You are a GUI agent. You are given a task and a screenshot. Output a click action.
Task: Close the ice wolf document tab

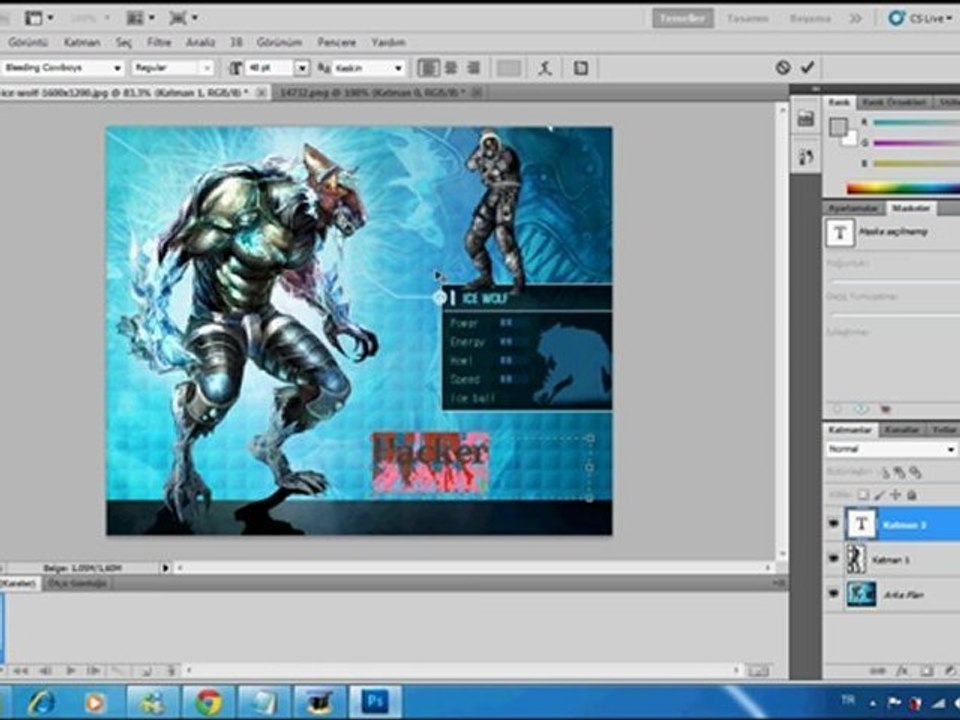point(261,92)
